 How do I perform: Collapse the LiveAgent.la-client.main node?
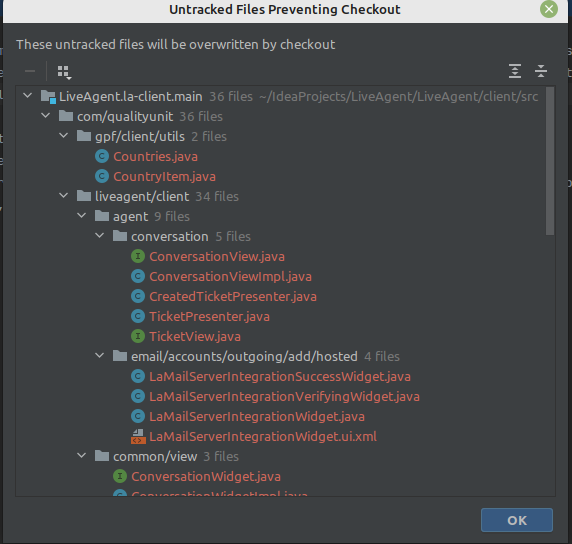(x=27, y=96)
